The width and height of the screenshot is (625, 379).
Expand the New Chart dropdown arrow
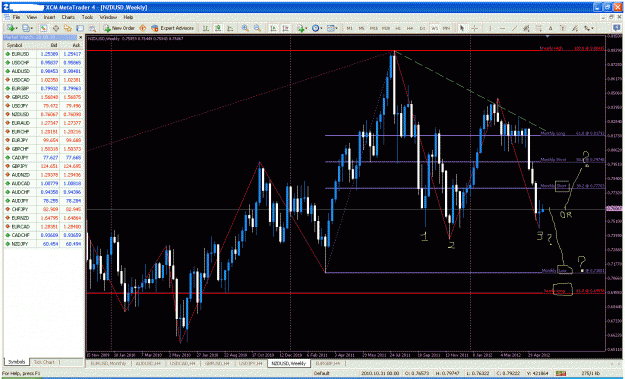point(16,28)
